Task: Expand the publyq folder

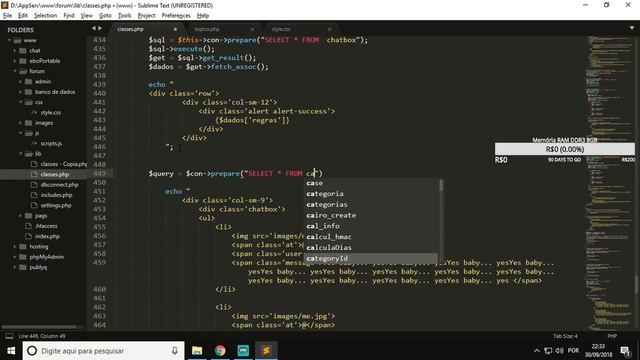Action: point(15,267)
